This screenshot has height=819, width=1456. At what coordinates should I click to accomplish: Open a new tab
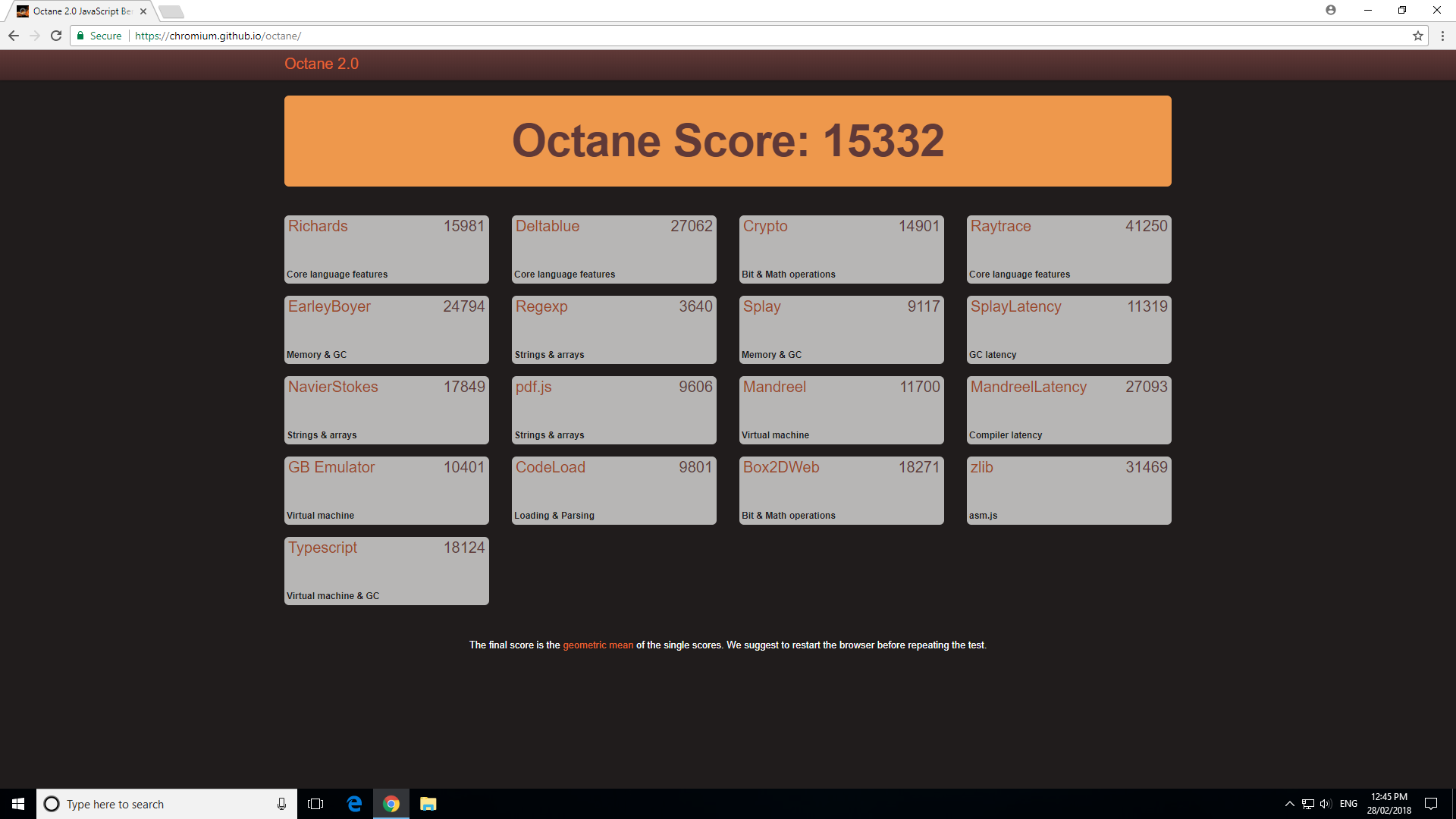[x=171, y=11]
